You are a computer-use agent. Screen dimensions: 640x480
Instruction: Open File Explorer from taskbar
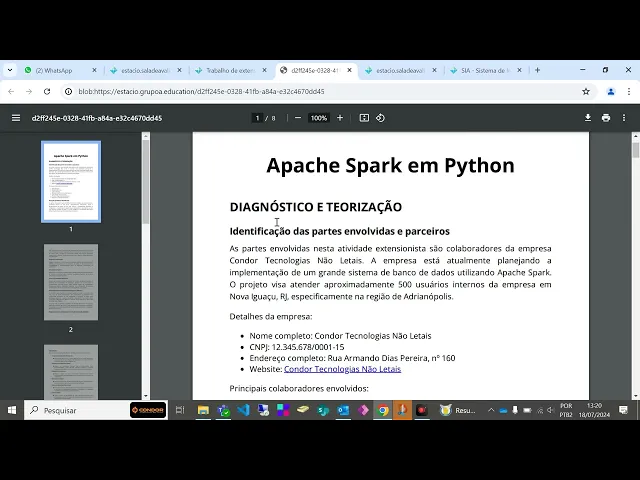[203, 410]
